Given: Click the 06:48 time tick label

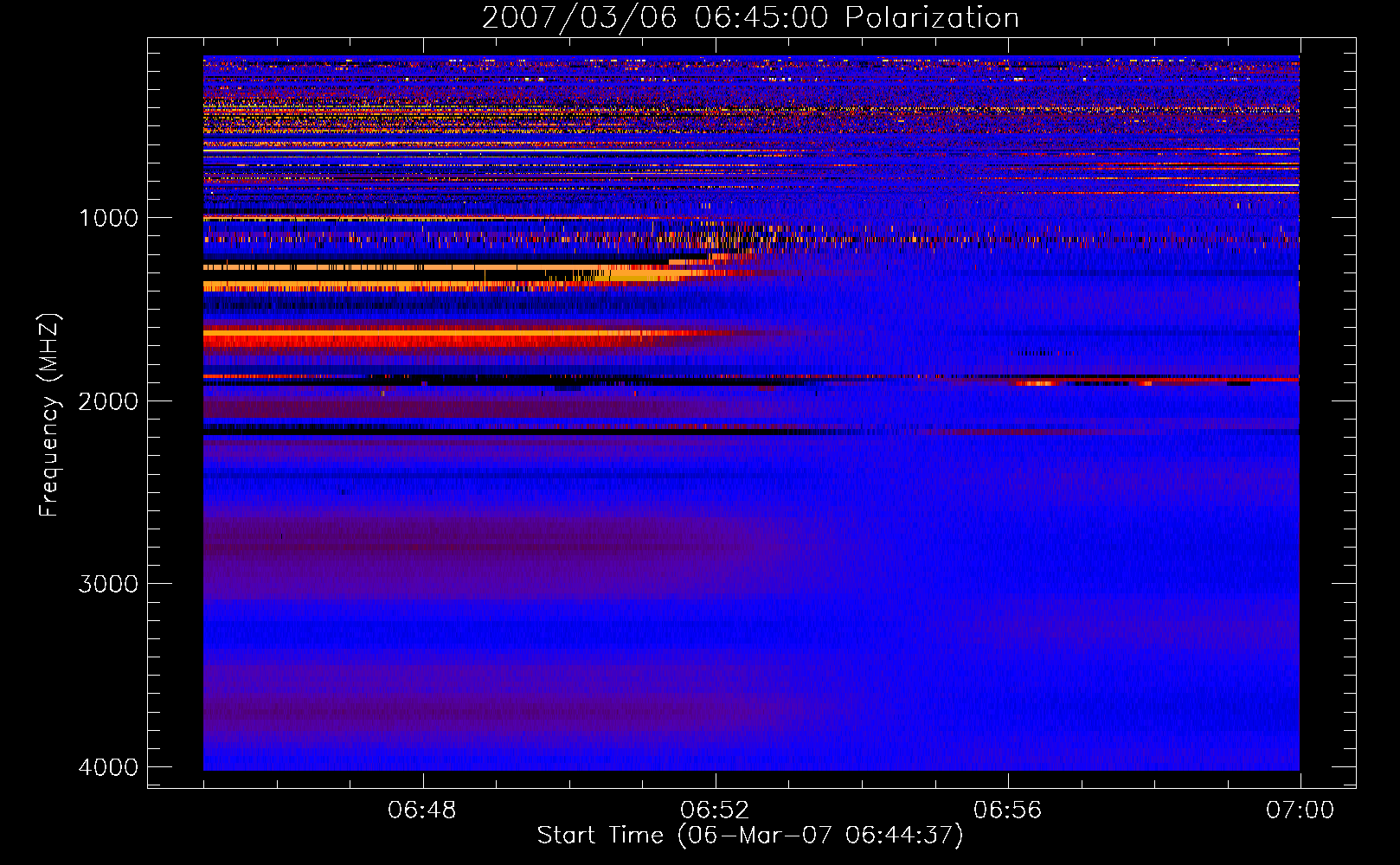Looking at the screenshot, I should 422,811.
